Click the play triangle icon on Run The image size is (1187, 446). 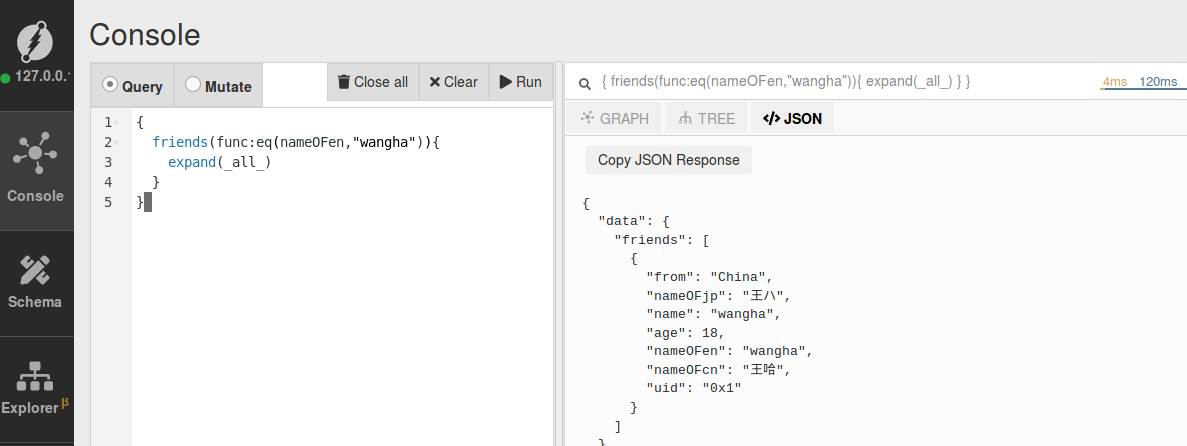point(505,82)
